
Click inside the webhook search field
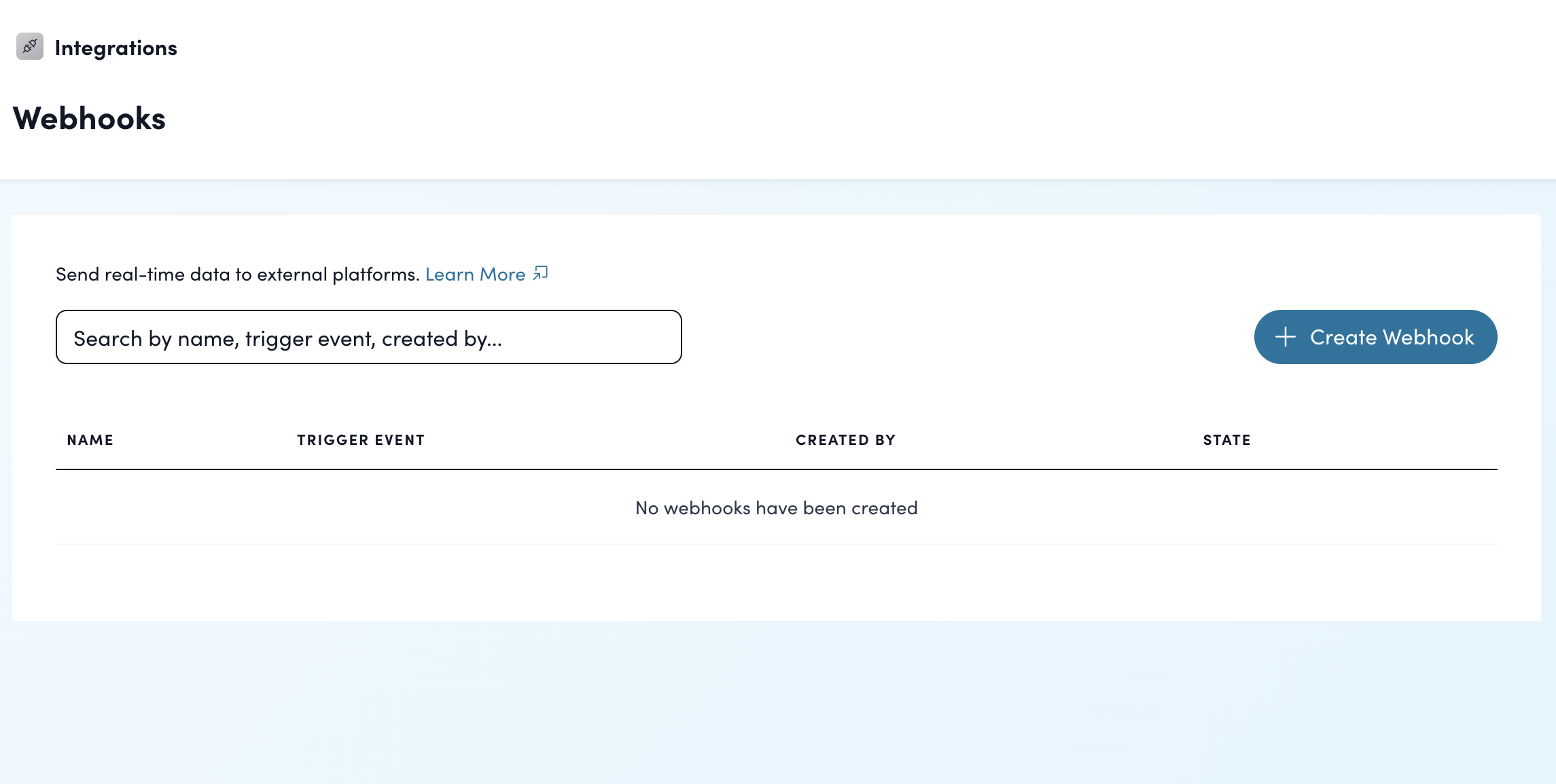point(368,337)
